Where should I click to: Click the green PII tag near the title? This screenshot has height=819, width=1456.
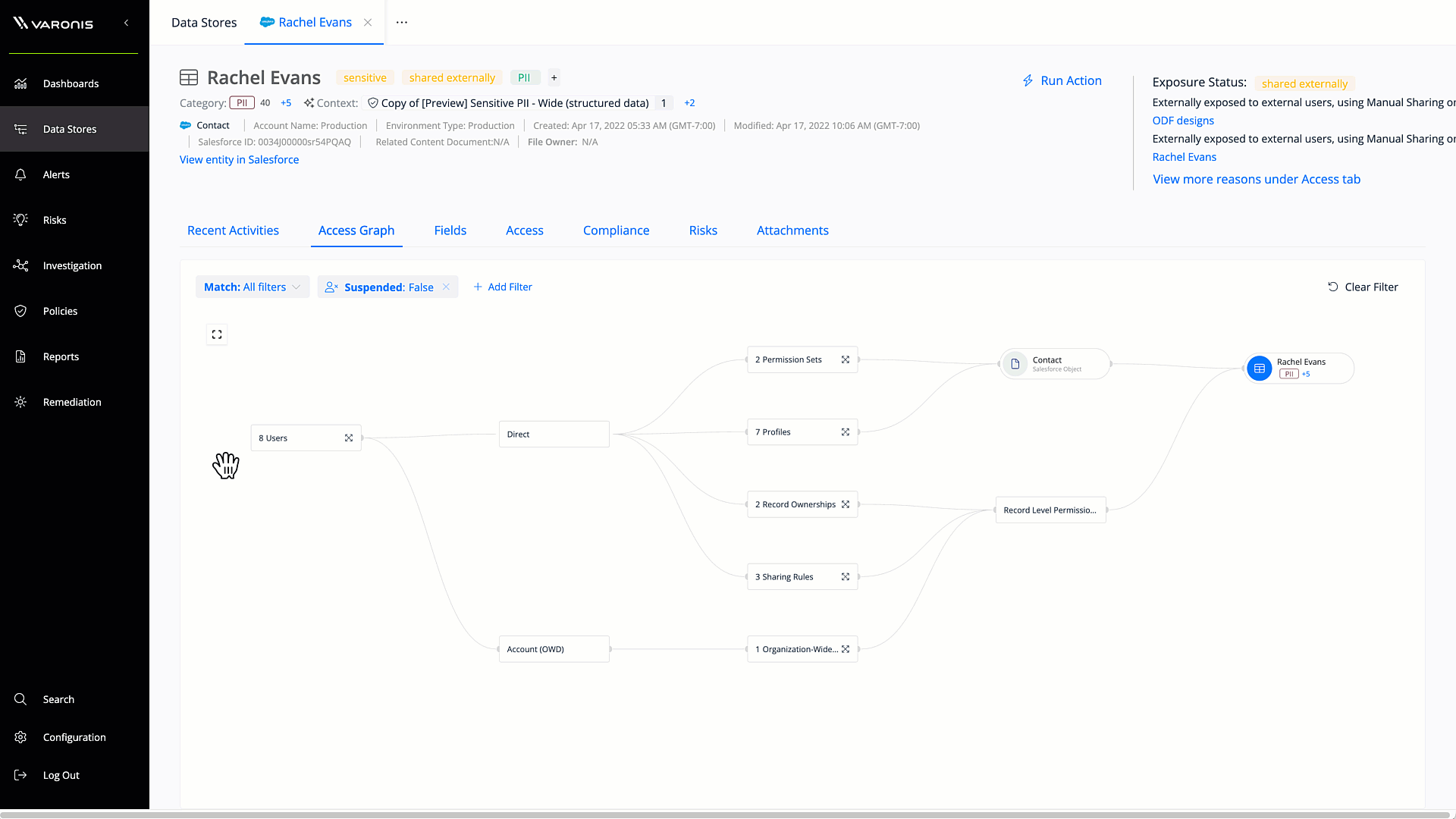coord(524,78)
